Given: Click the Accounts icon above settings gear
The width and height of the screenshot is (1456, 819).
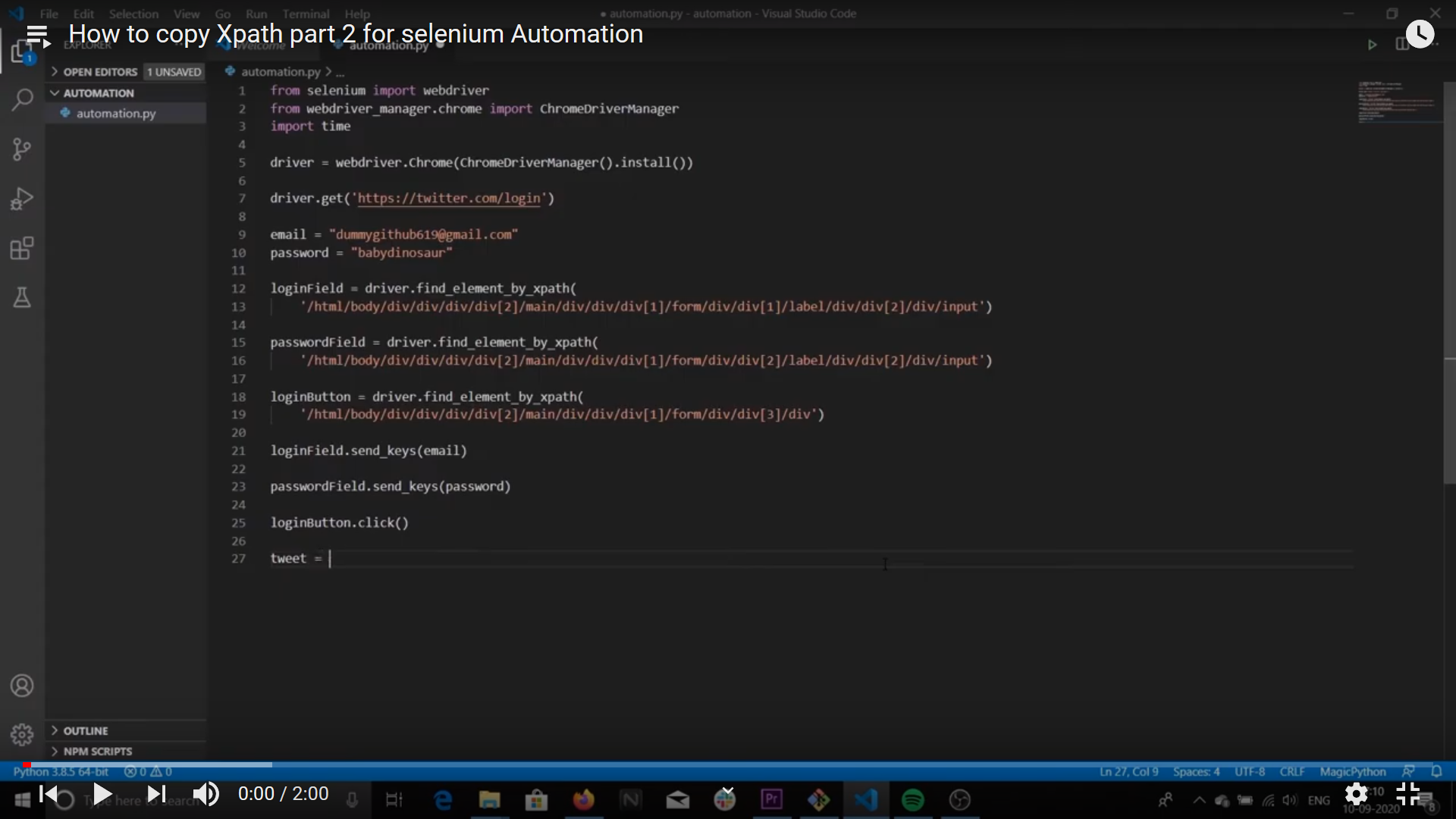Looking at the screenshot, I should [x=22, y=685].
